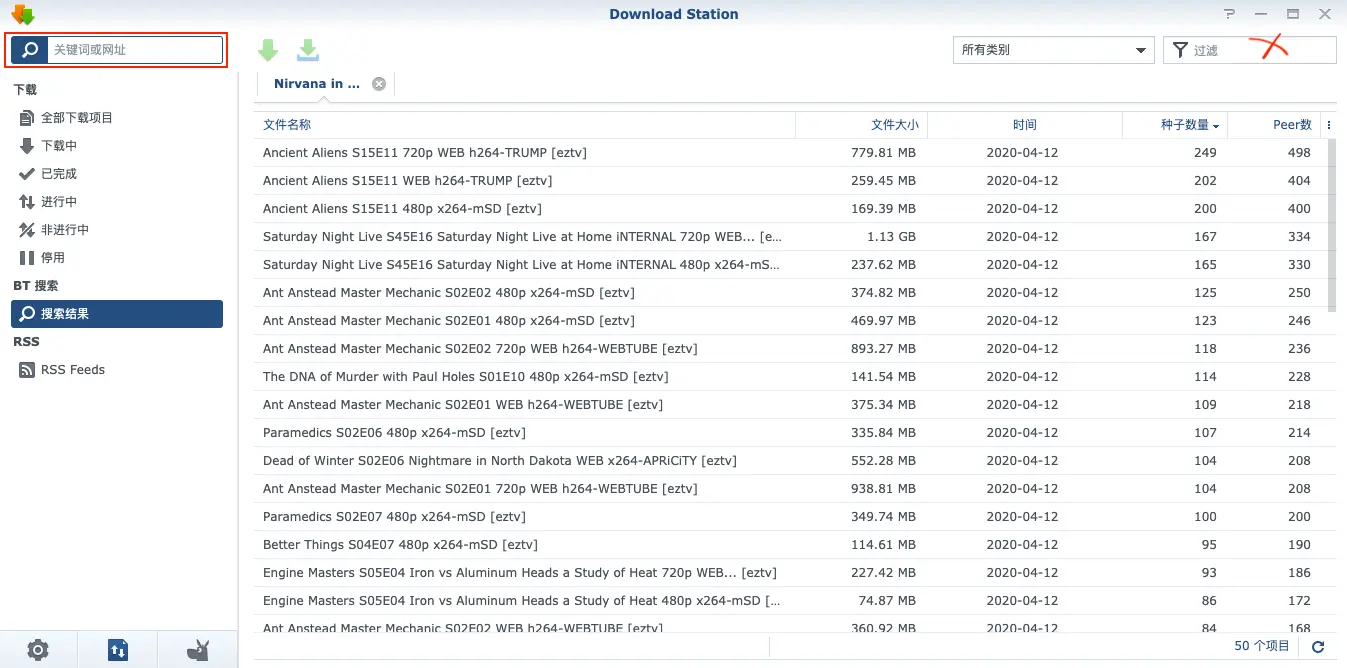Click the funnel filter icon
The height and width of the screenshot is (668, 1347).
tap(1180, 50)
